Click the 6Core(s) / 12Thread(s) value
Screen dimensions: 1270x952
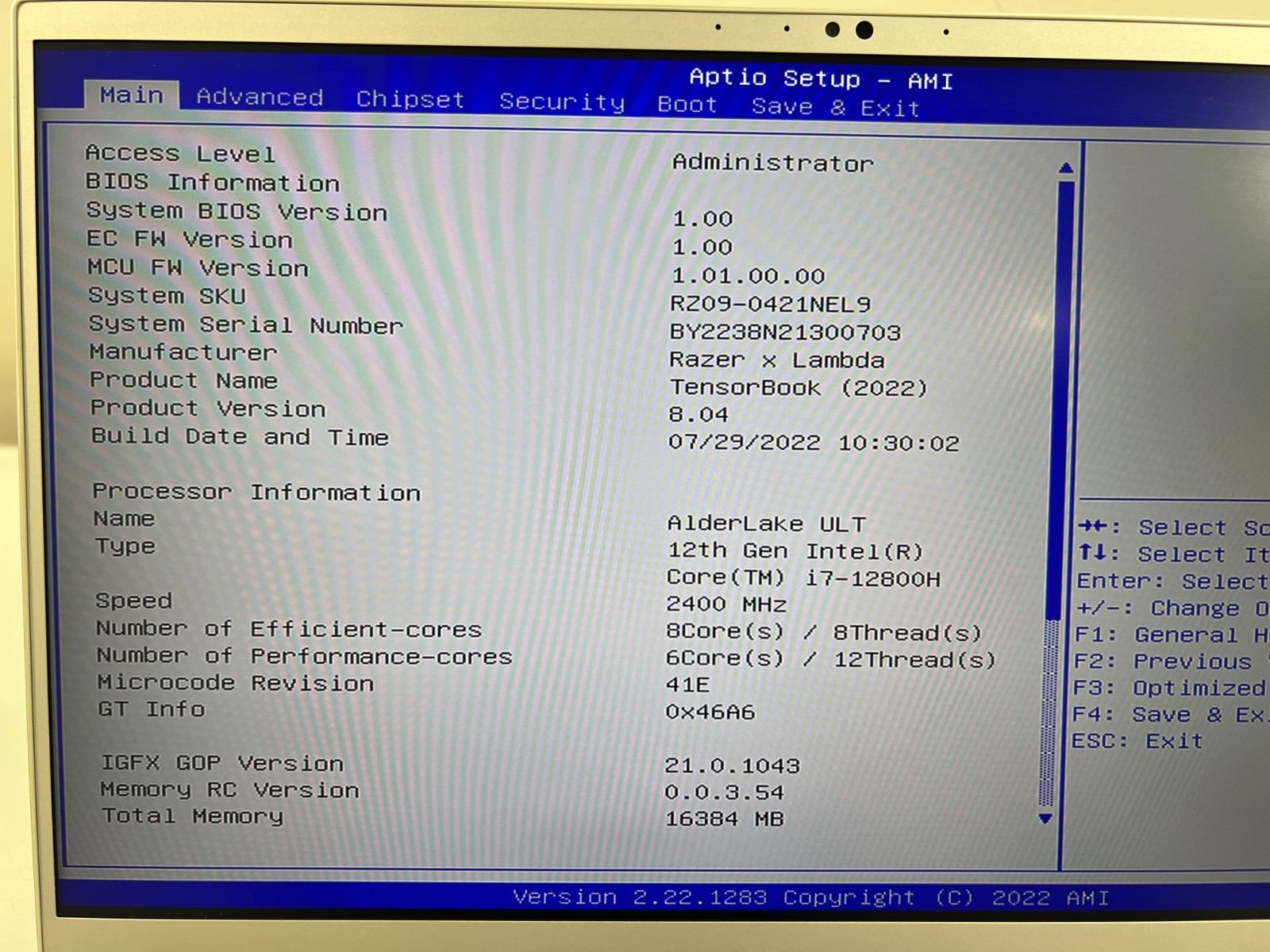point(830,659)
